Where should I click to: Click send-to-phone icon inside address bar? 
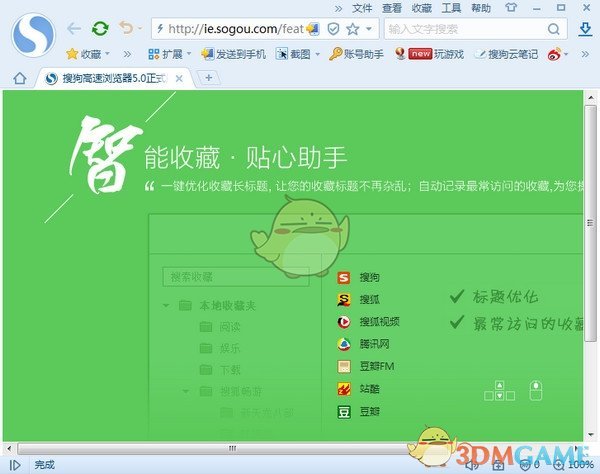pos(312,29)
